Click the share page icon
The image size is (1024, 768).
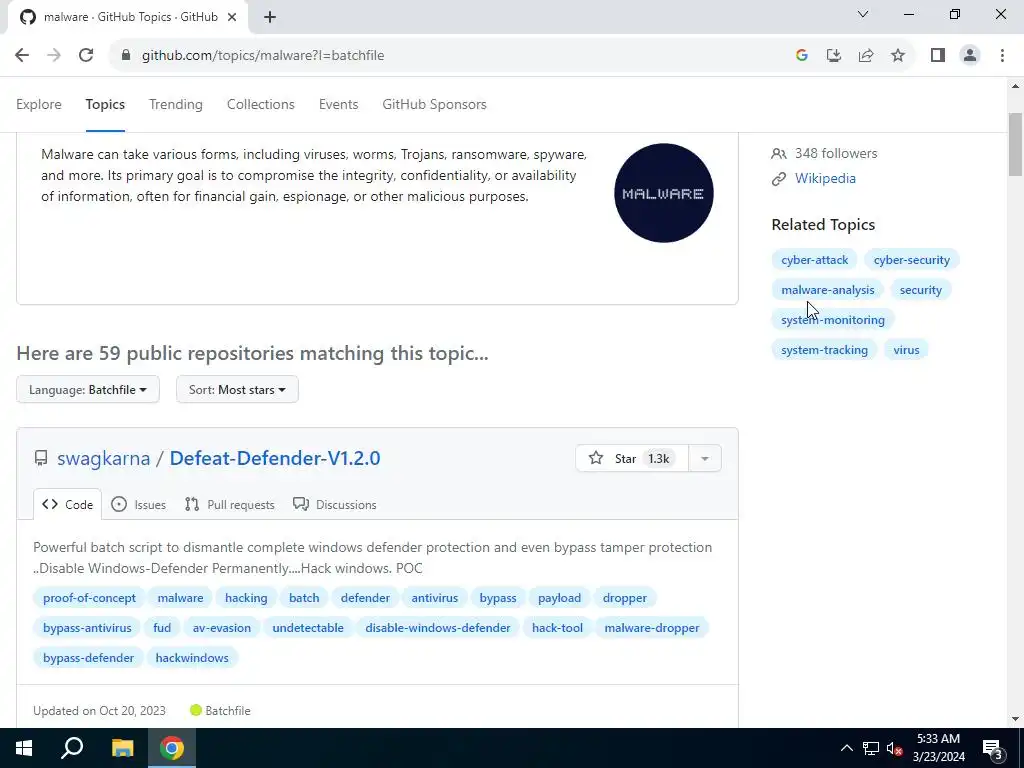pos(866,56)
